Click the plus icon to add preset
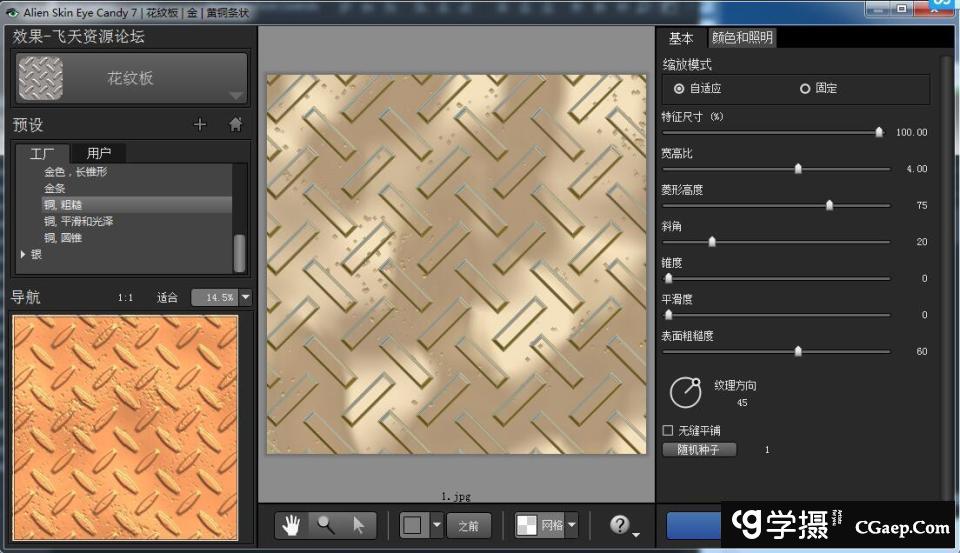The width and height of the screenshot is (960, 553). [x=200, y=125]
